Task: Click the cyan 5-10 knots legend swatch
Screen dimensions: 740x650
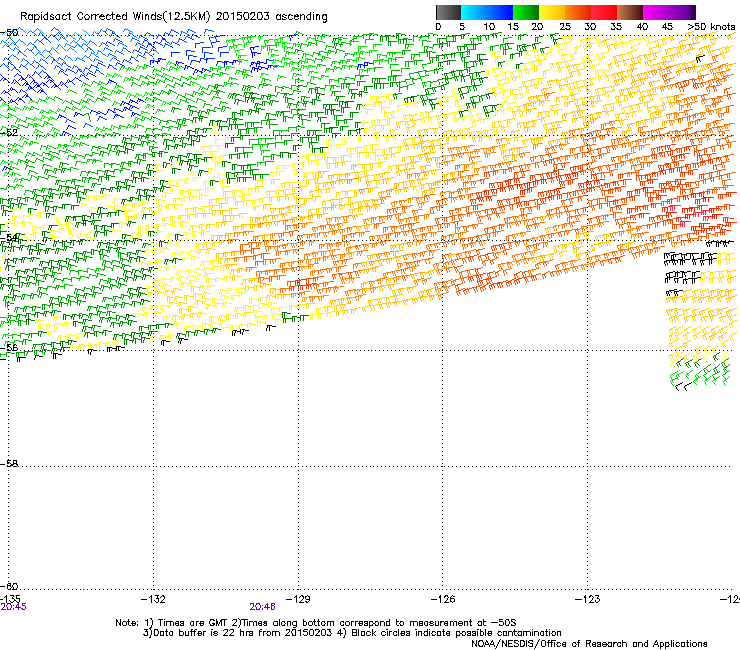Action: pos(474,12)
